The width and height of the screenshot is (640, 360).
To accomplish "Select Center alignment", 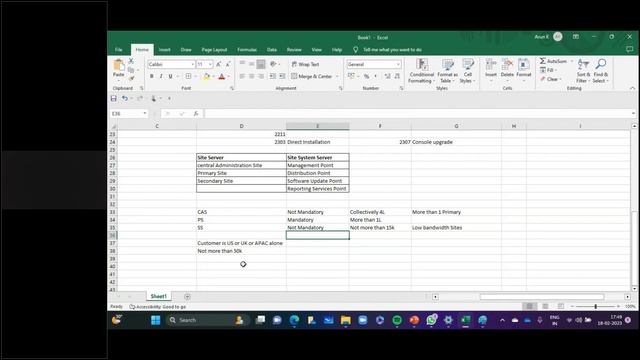I will [251, 76].
